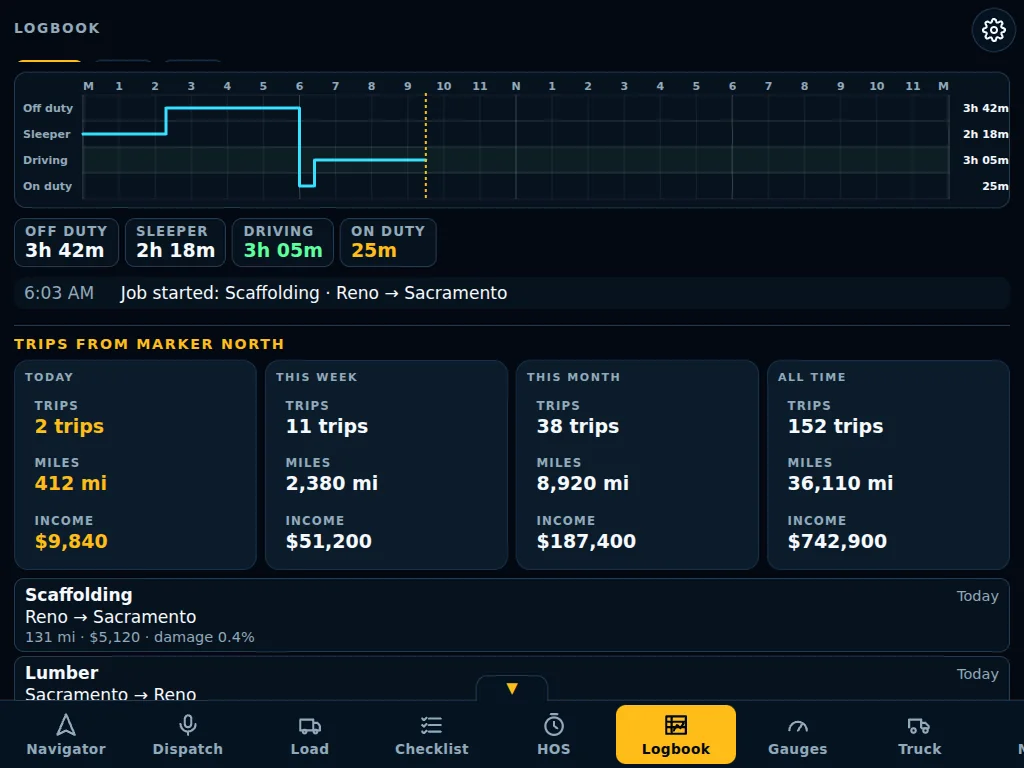Select the Logbook tab

click(x=675, y=734)
